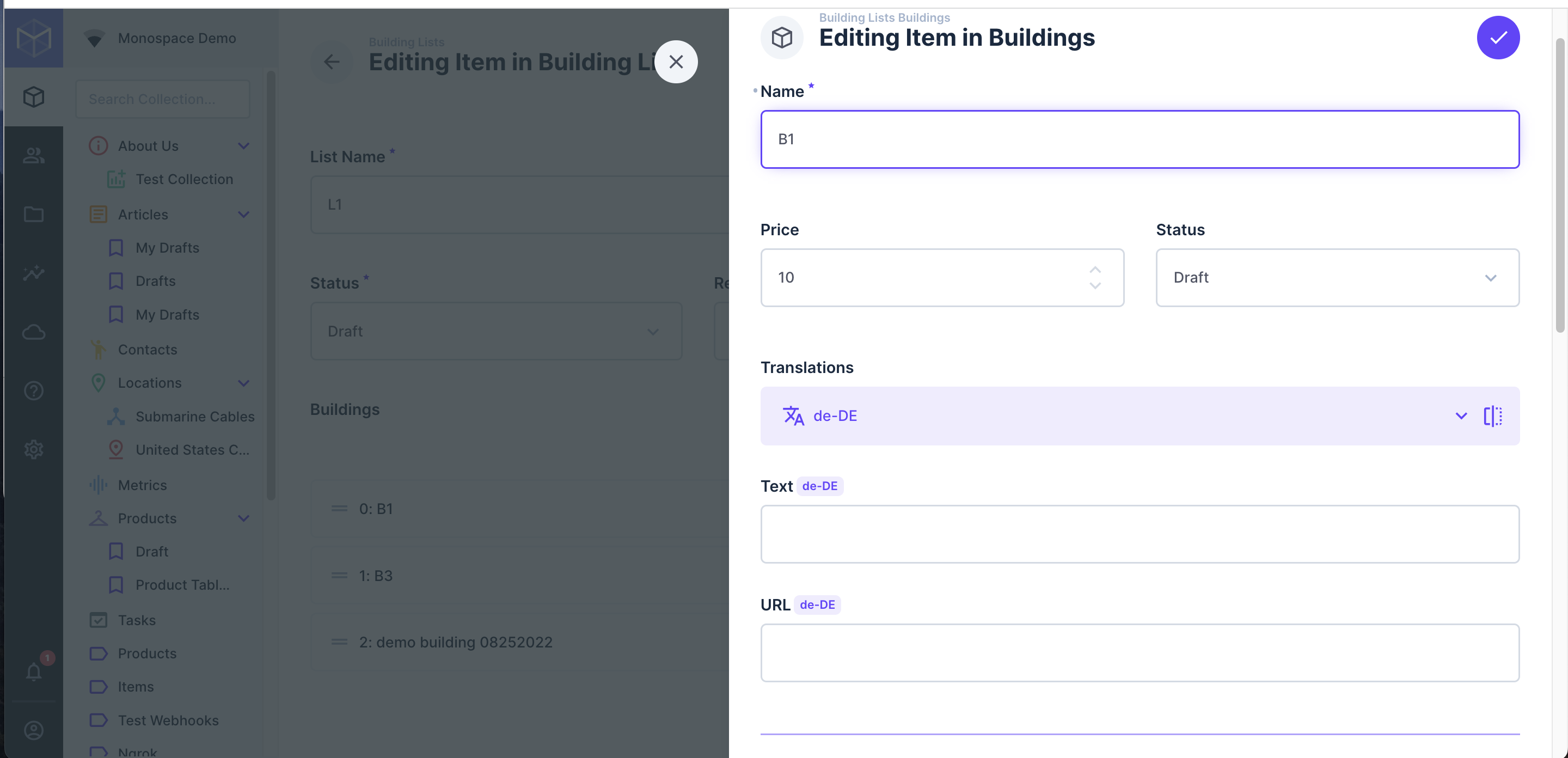Viewport: 1568px width, 758px height.
Task: Open the Status dropdown showing Draft
Action: tap(1337, 278)
